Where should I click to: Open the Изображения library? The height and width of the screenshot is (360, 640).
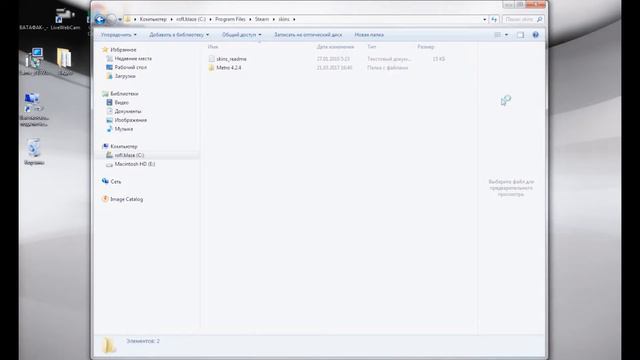pos(131,120)
